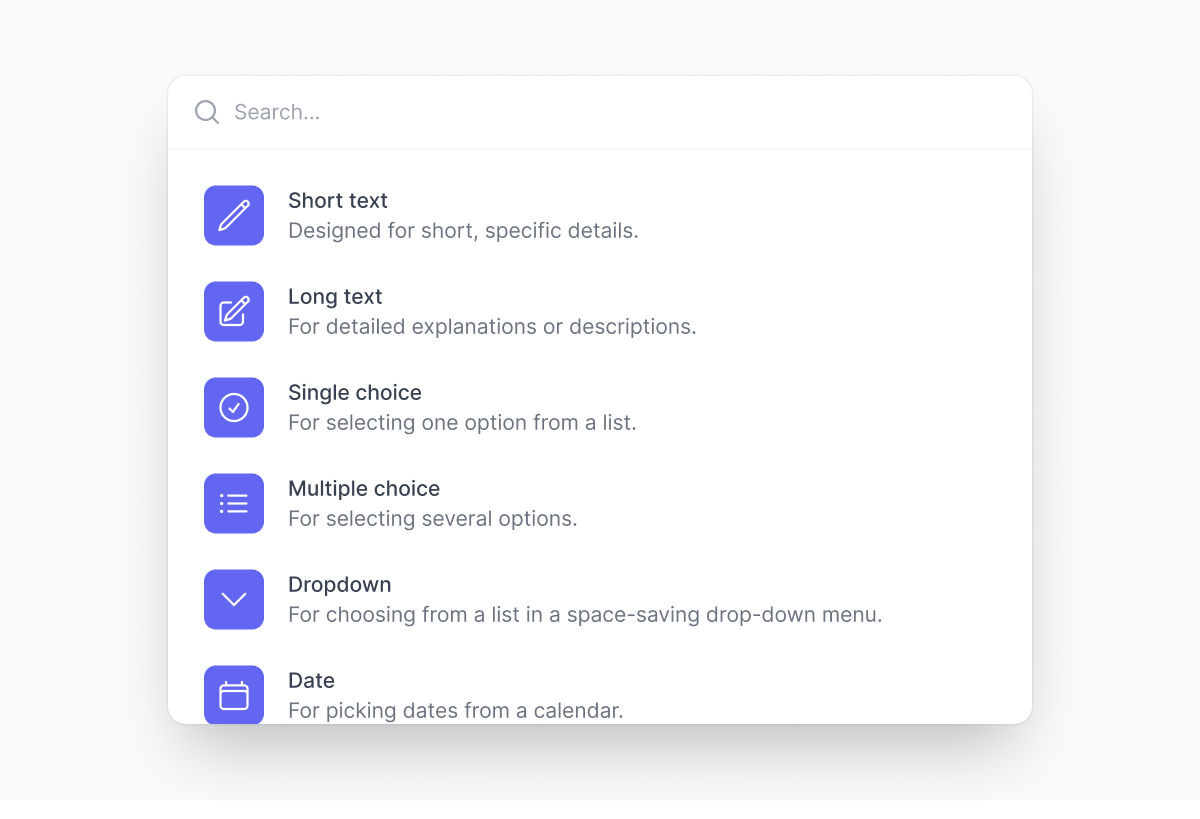Choose the "Long text" title
Image resolution: width=1200 pixels, height=819 pixels.
click(335, 296)
